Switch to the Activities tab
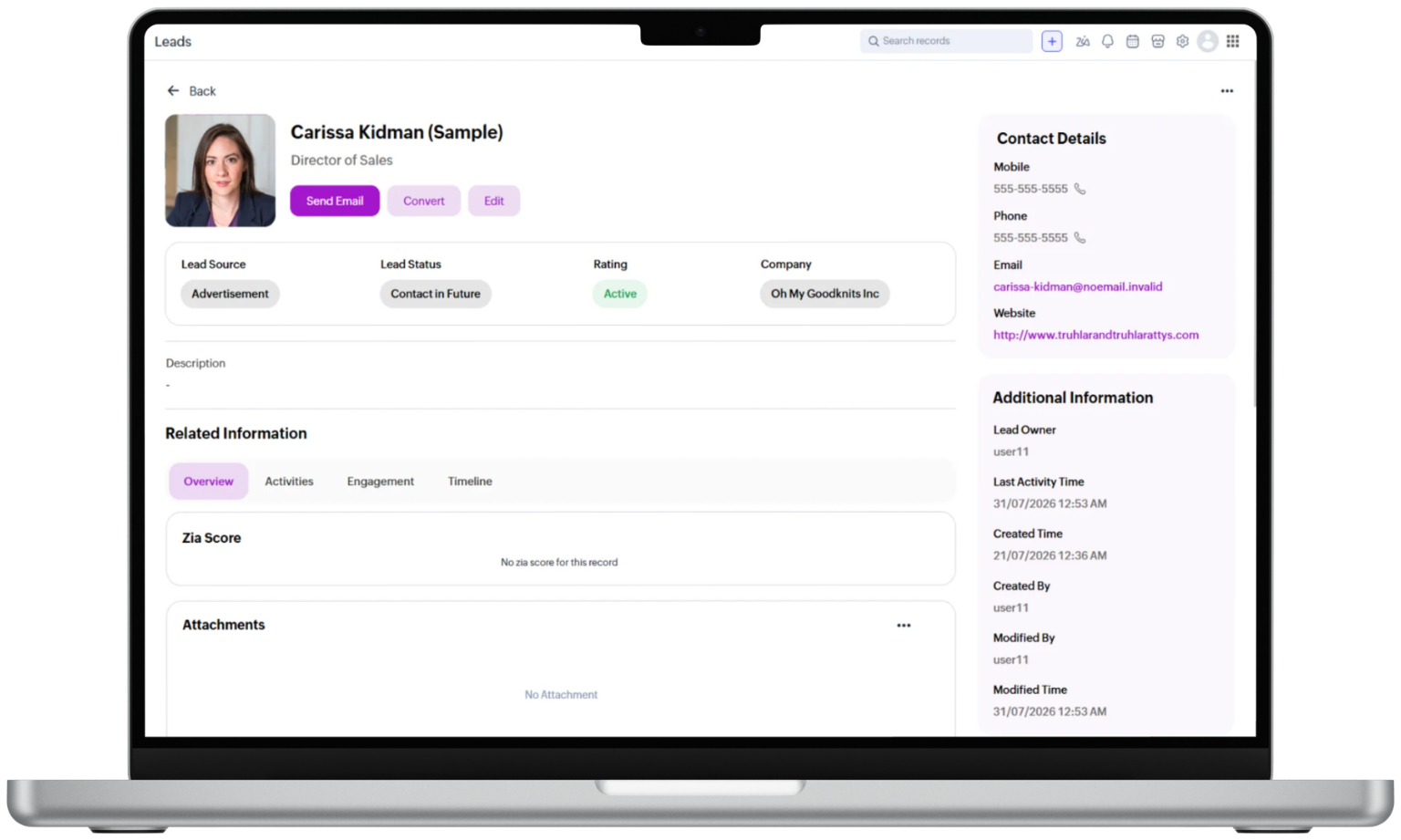1401x840 pixels. coord(289,482)
